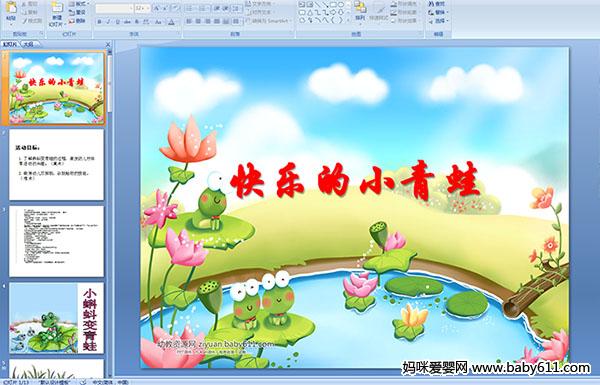Click the Reset slide button

click(78, 12)
